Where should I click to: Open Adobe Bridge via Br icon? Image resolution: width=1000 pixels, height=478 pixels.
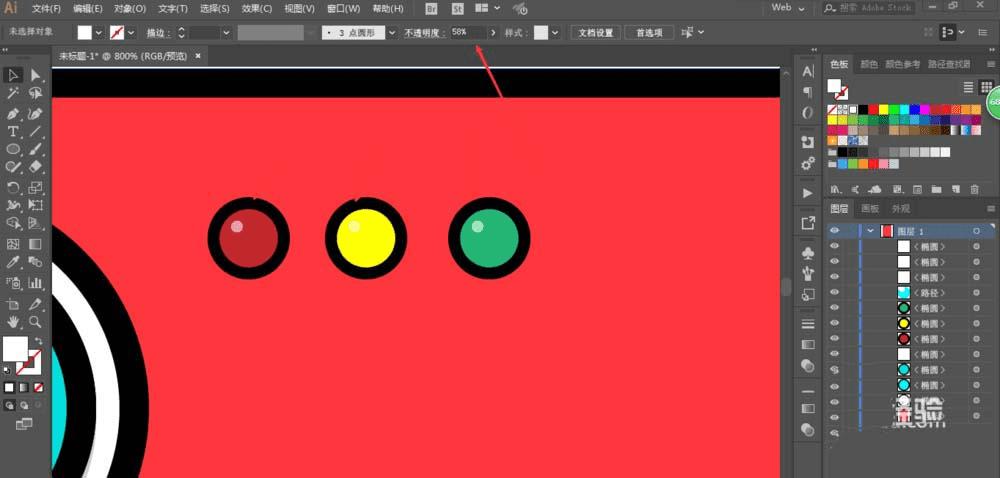(432, 9)
